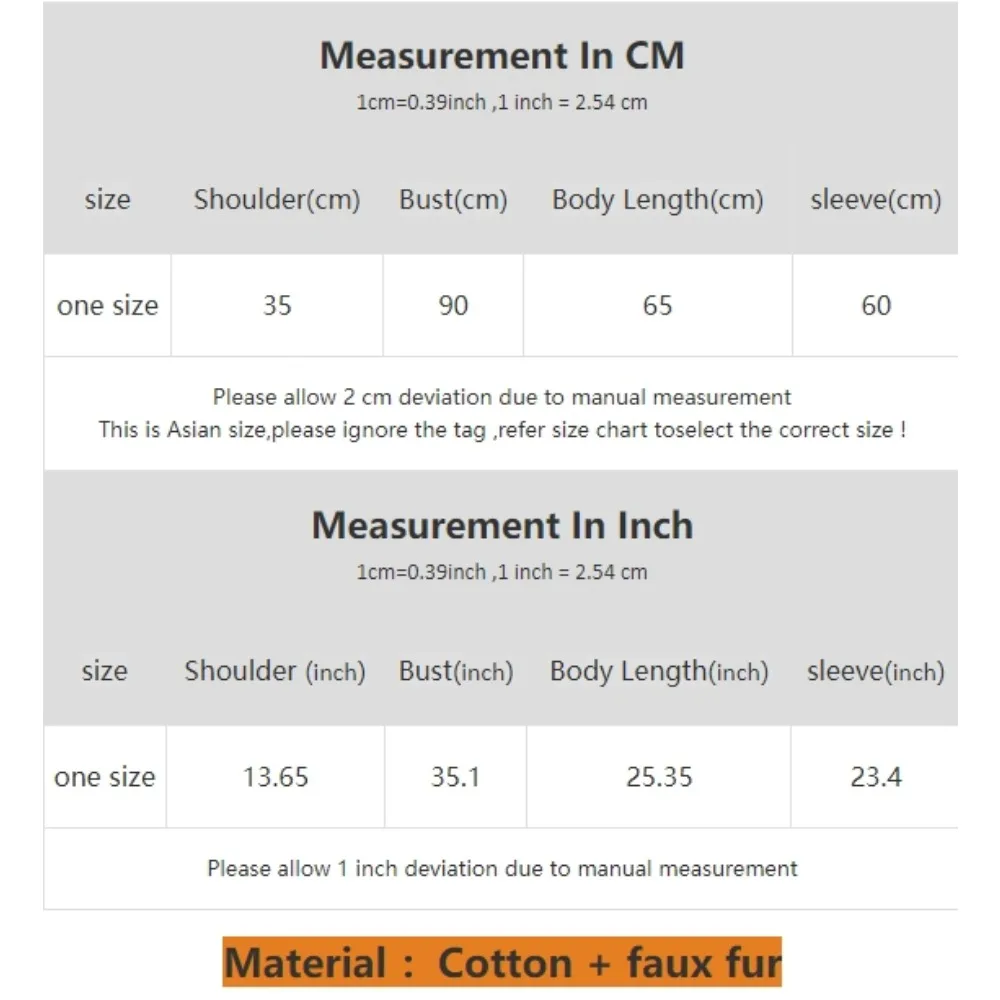Click the Body Length(cm) column header
This screenshot has height=1000, width=1000.
click(658, 200)
